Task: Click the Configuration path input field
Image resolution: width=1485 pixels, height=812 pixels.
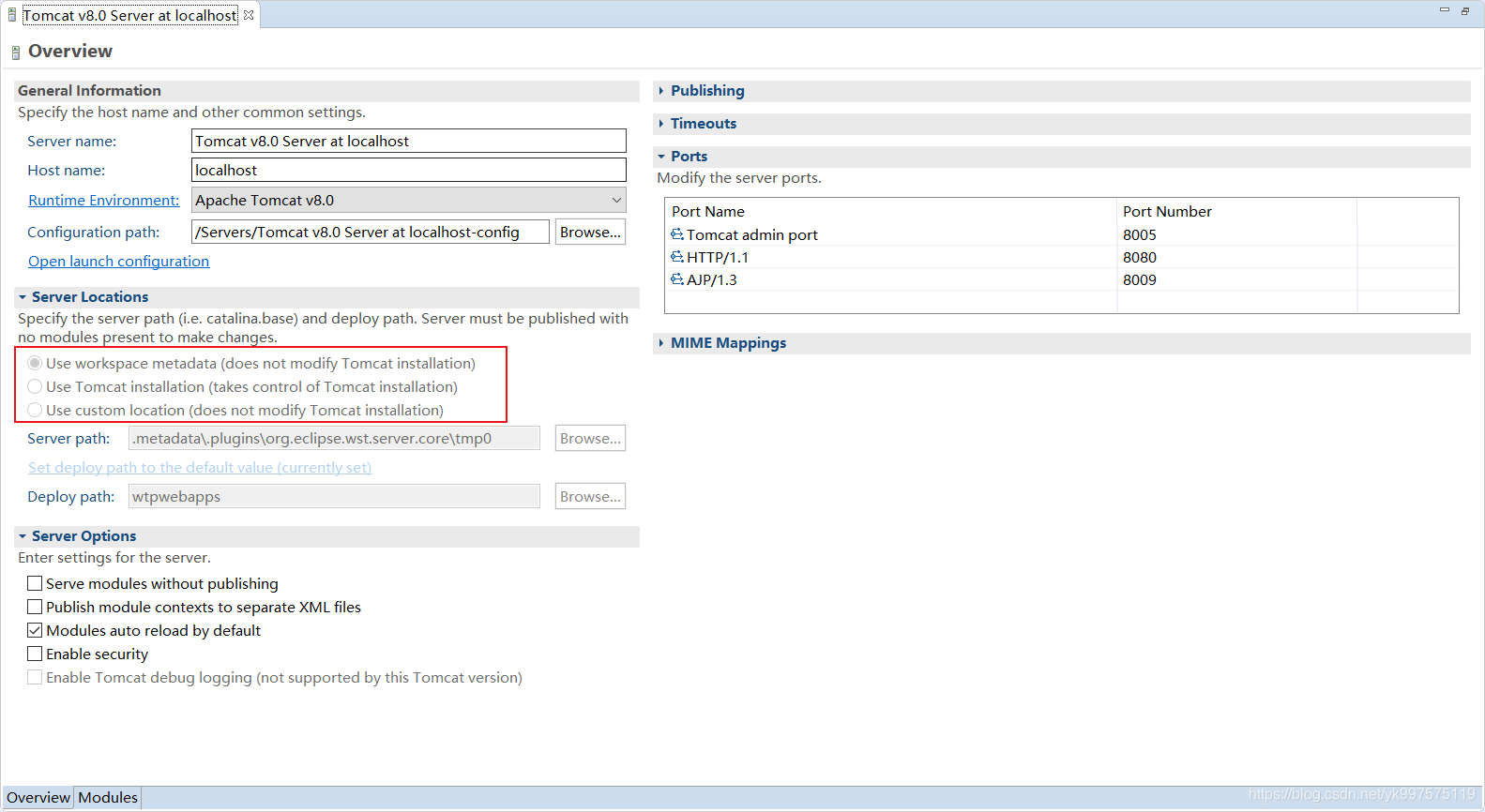Action: 371,232
